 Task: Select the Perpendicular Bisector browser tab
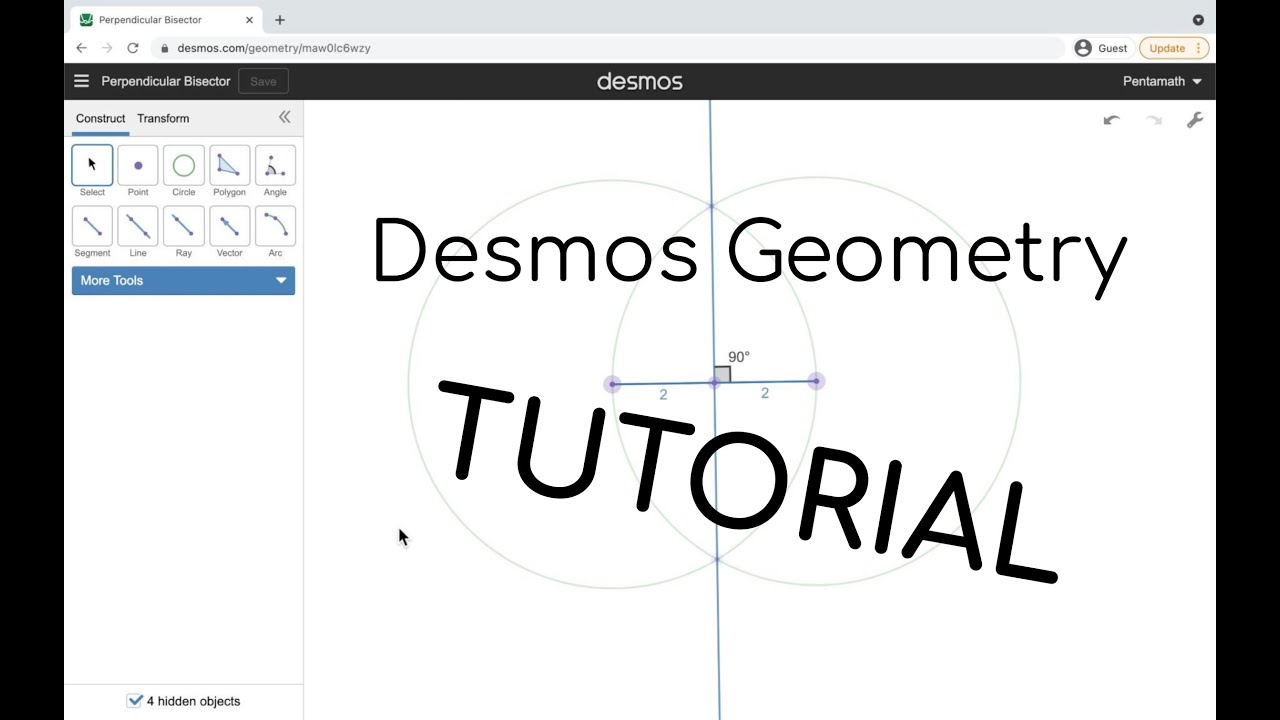(167, 20)
